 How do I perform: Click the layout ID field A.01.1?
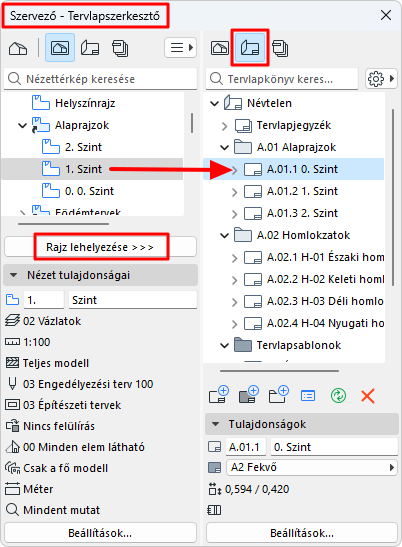pyautogui.click(x=246, y=447)
